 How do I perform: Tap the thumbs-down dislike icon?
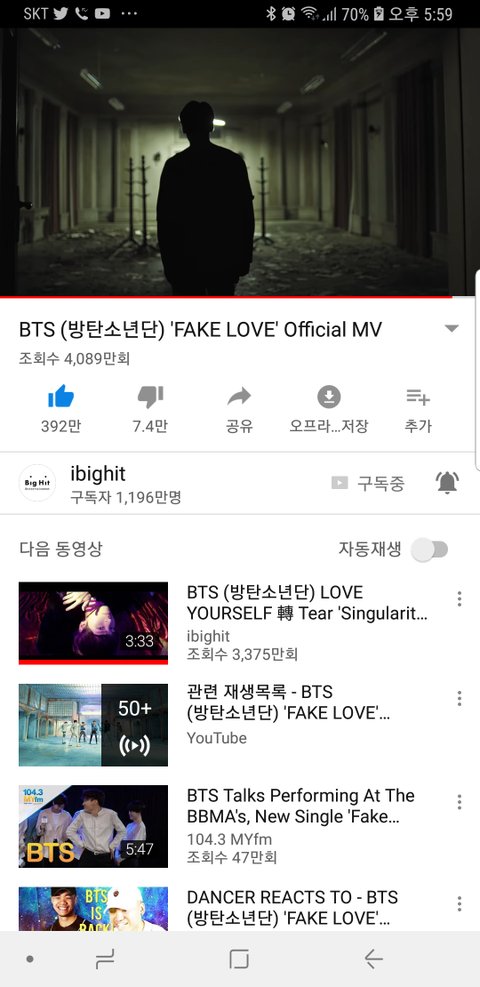click(x=150, y=397)
